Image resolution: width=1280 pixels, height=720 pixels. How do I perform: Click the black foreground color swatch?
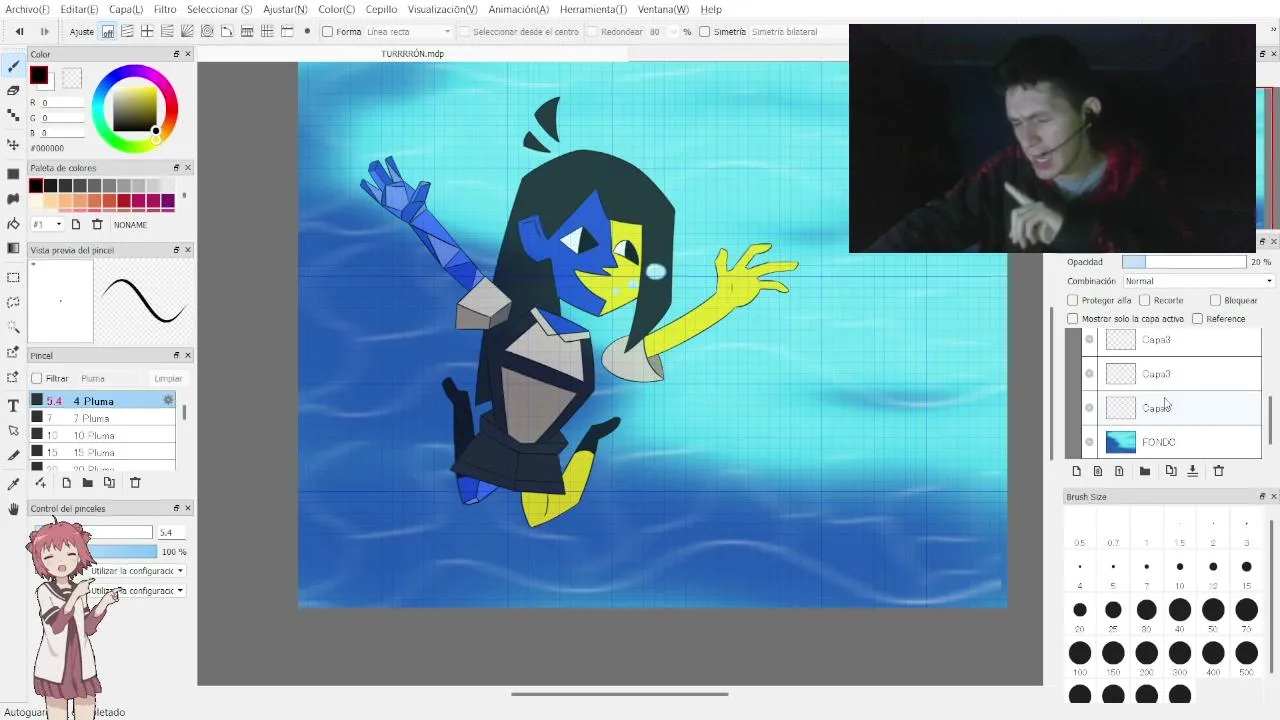39,75
